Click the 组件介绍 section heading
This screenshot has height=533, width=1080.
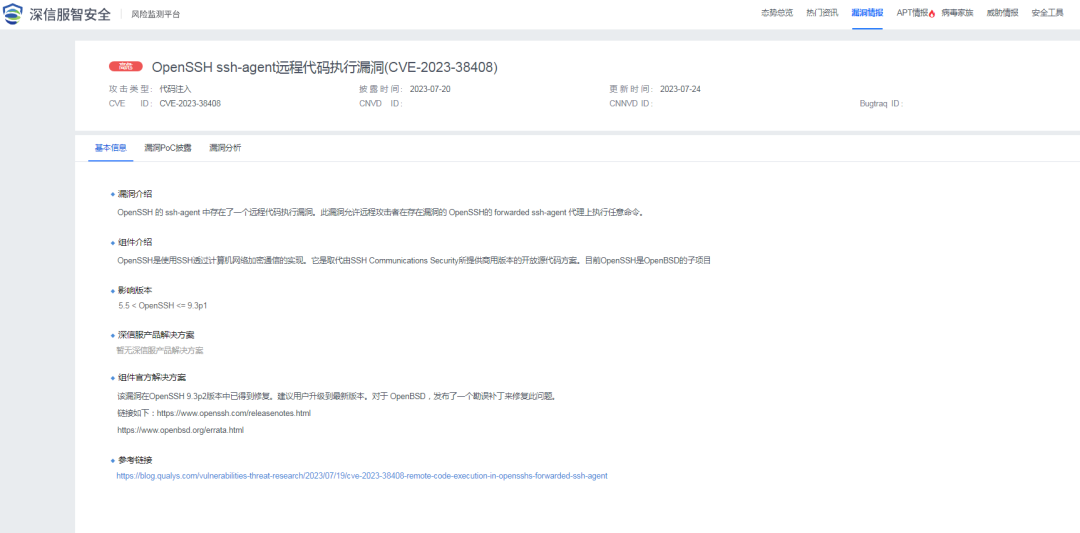(x=135, y=242)
